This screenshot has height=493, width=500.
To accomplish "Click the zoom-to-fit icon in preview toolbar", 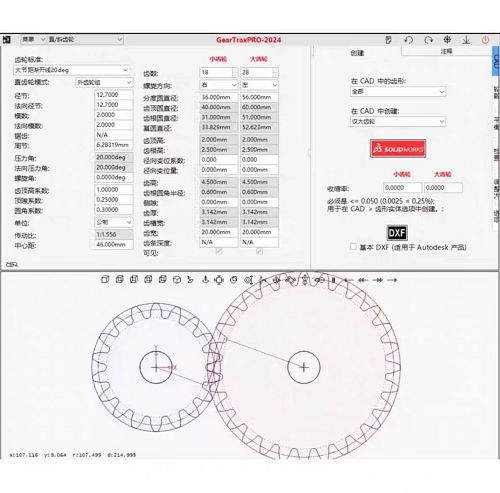I will [219, 280].
